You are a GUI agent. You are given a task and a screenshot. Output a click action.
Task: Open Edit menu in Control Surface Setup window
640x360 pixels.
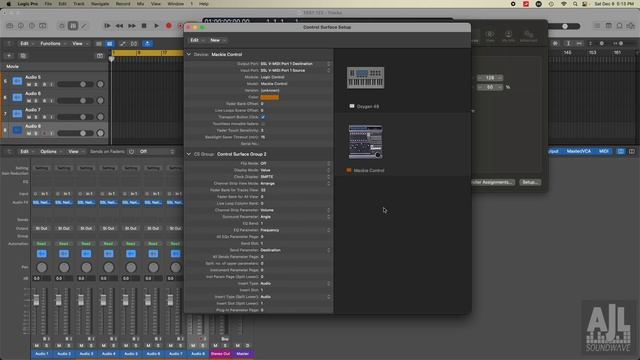(196, 40)
